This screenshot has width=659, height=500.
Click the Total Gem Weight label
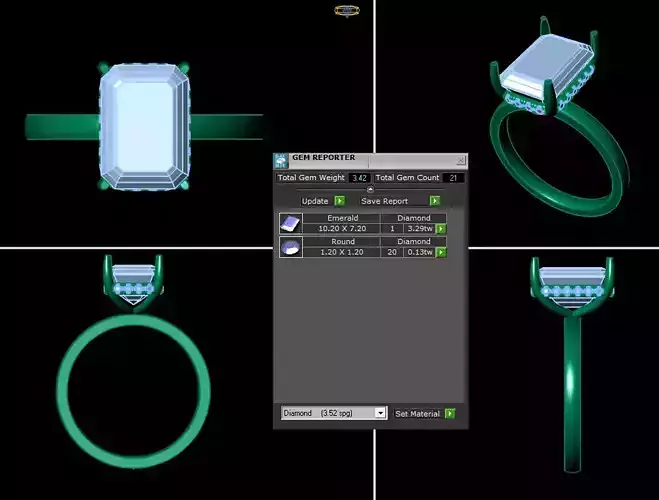click(x=311, y=178)
